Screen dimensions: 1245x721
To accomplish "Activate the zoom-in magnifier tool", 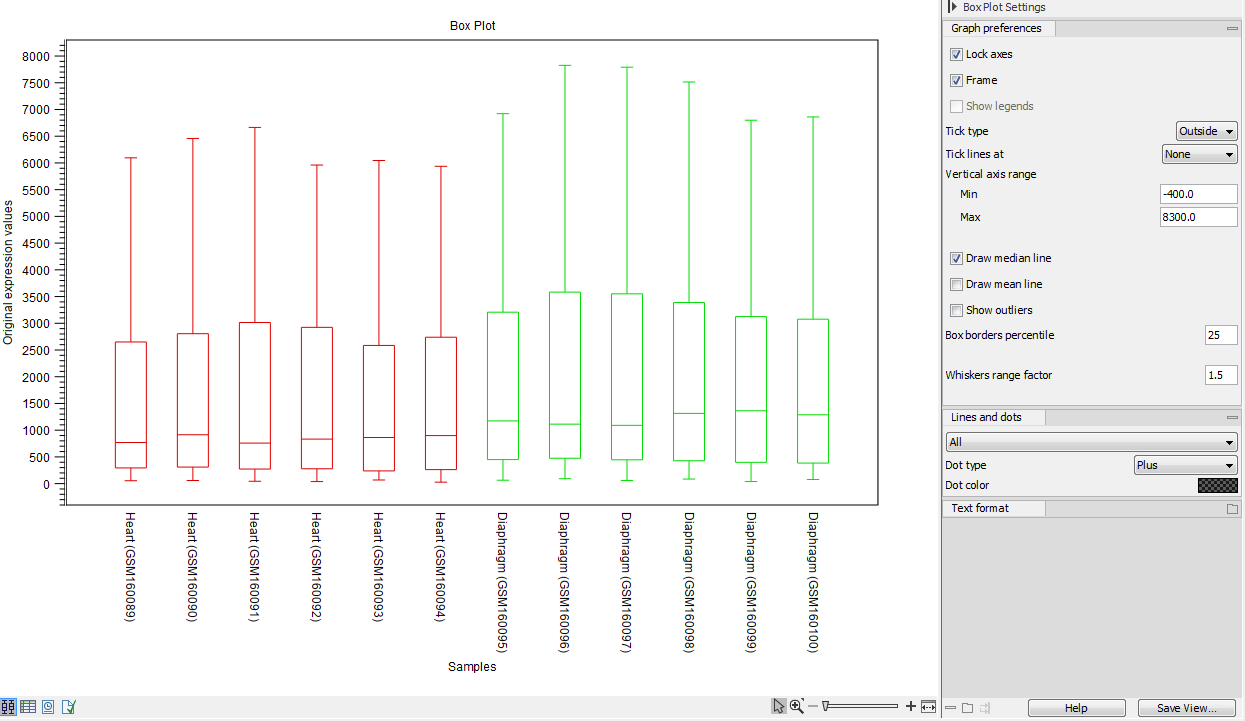I will point(797,705).
